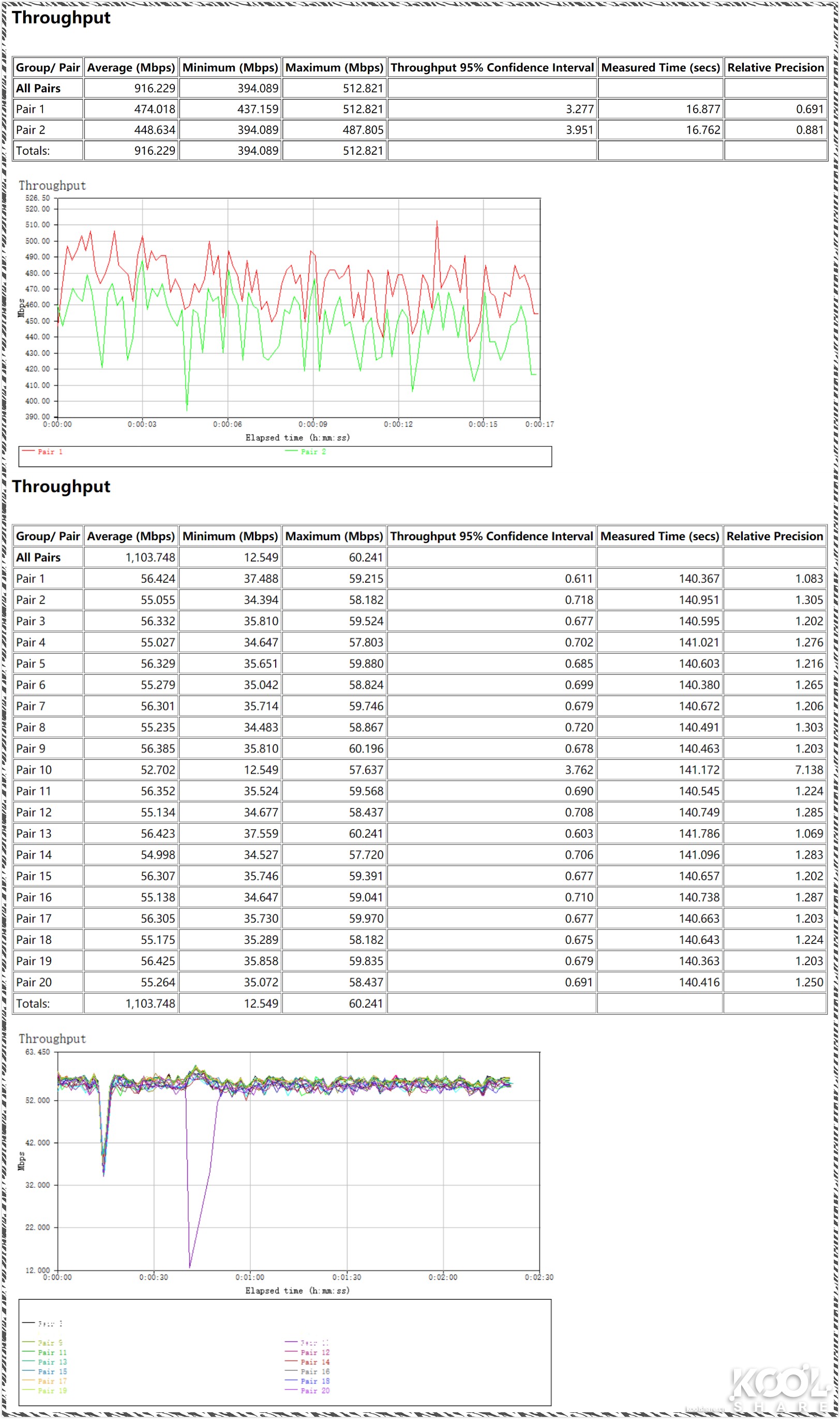This screenshot has width=840, height=1419.
Task: Select the 35.289 minimum cell
Action: (230, 939)
